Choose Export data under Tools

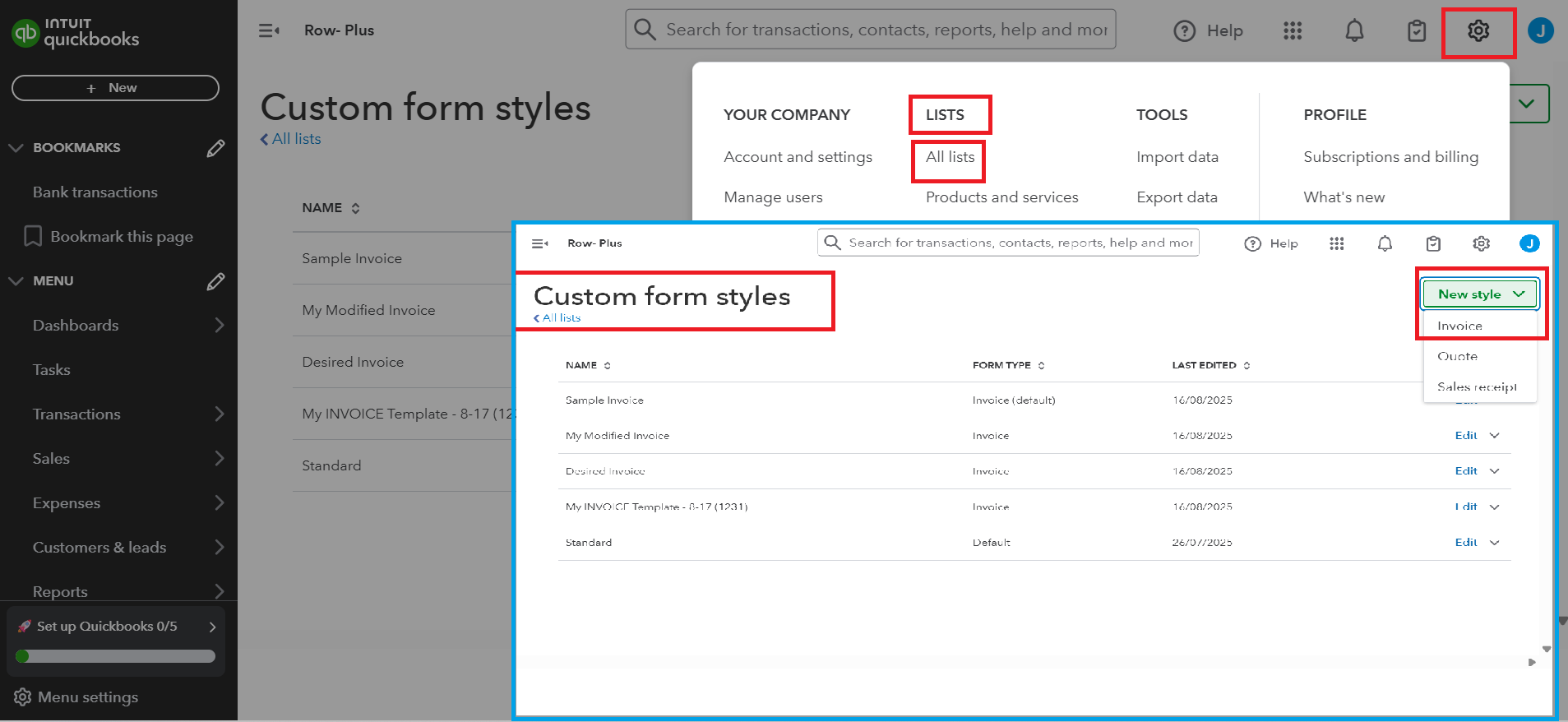pyautogui.click(x=1177, y=197)
